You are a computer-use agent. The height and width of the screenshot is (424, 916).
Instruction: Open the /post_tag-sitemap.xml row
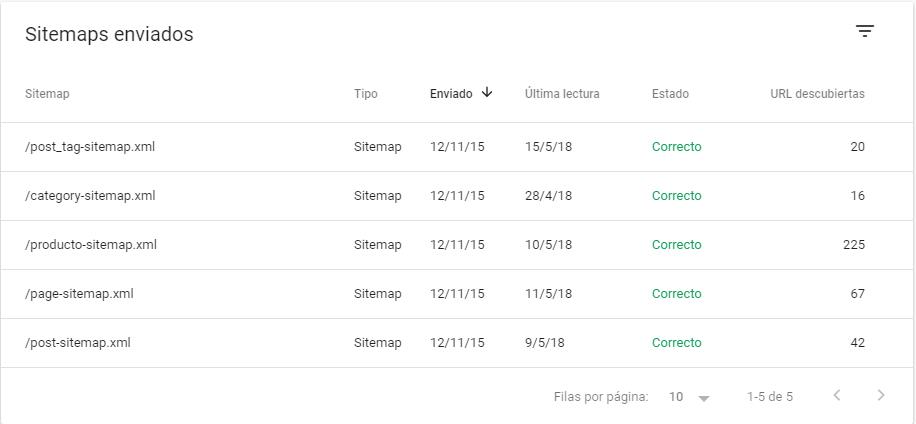[x=90, y=147]
